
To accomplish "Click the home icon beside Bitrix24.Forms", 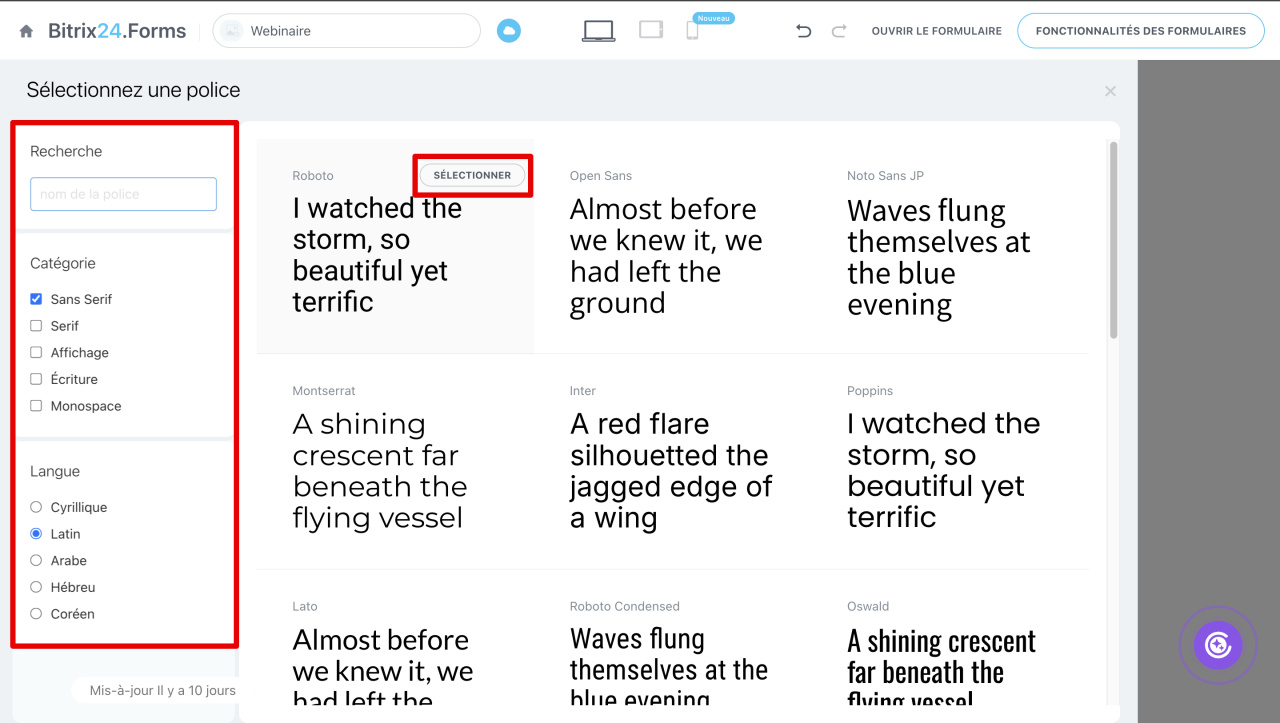I will [27, 31].
